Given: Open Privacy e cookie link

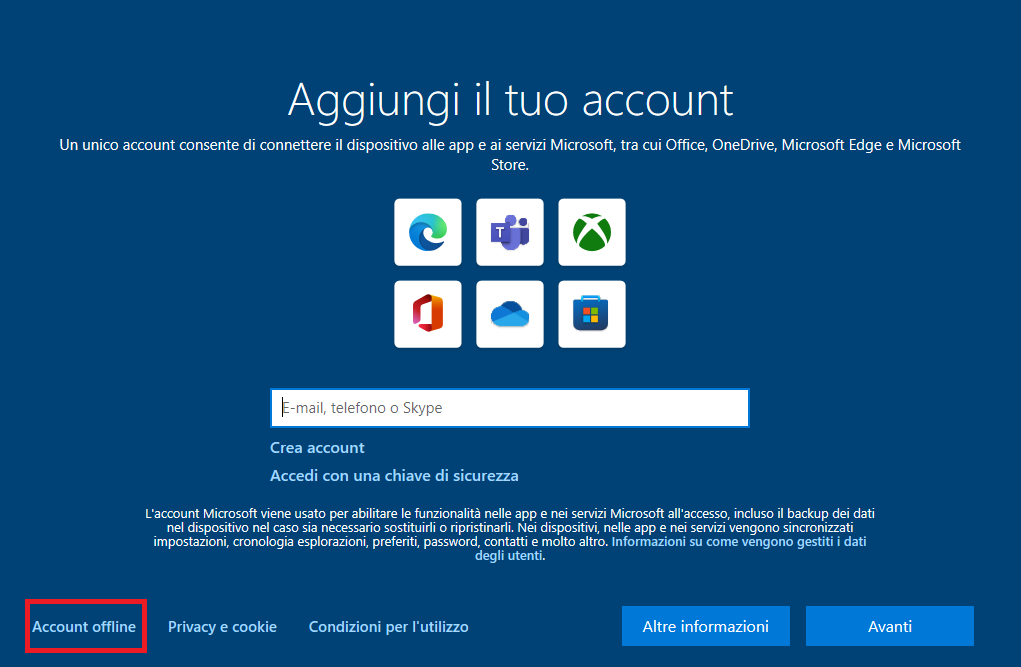Looking at the screenshot, I should pyautogui.click(x=222, y=627).
